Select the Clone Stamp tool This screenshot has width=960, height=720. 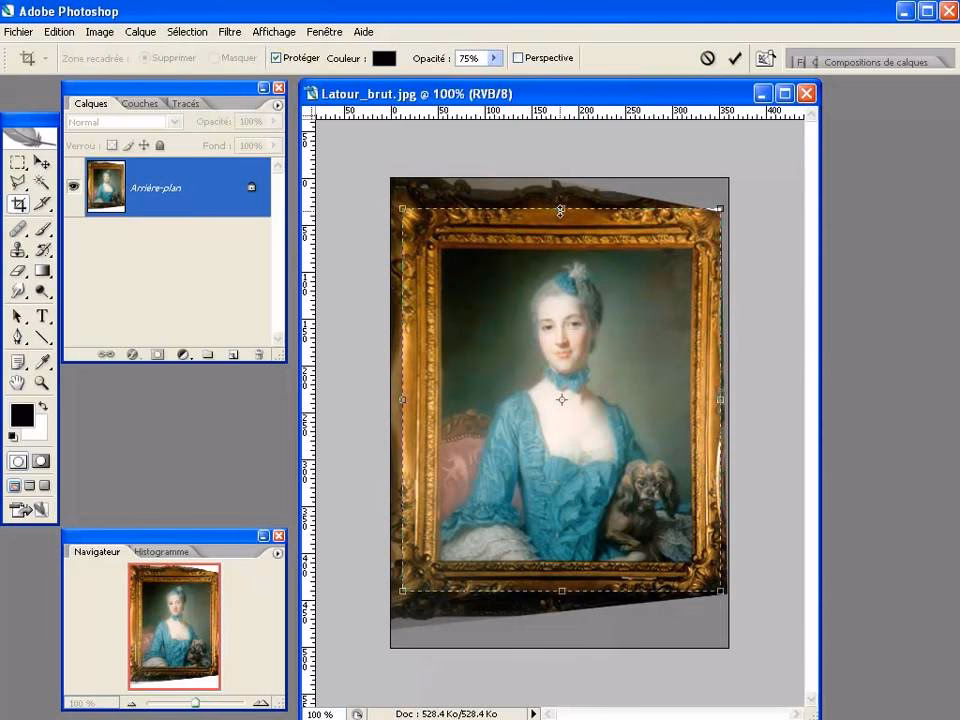pyautogui.click(x=19, y=250)
